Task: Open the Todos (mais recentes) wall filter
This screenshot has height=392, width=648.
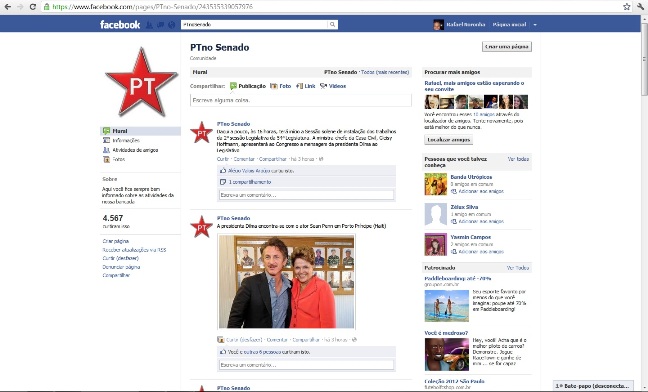Action: click(385, 72)
